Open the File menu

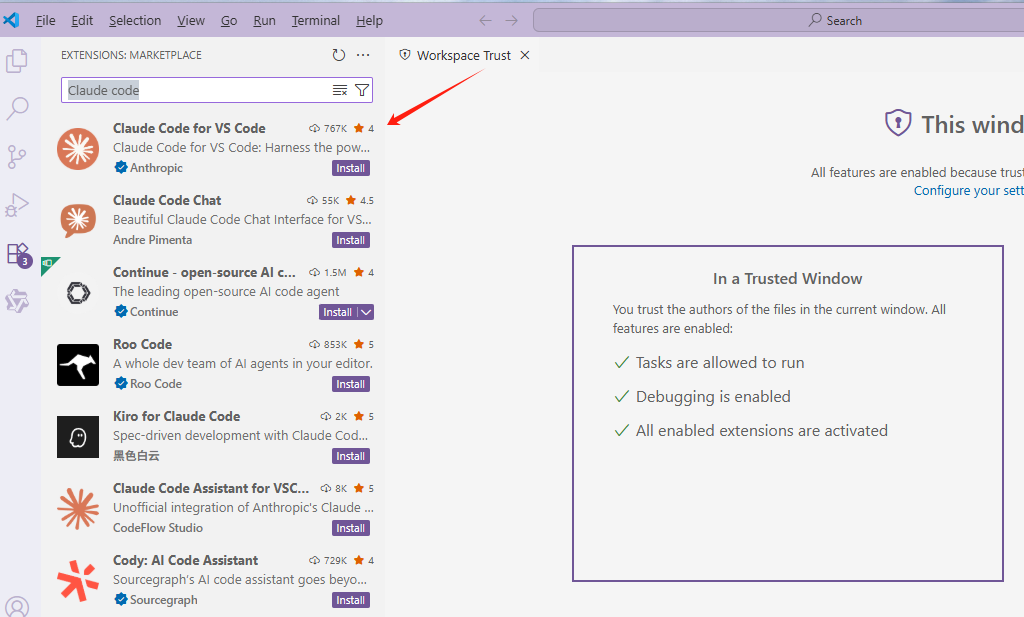tap(45, 21)
